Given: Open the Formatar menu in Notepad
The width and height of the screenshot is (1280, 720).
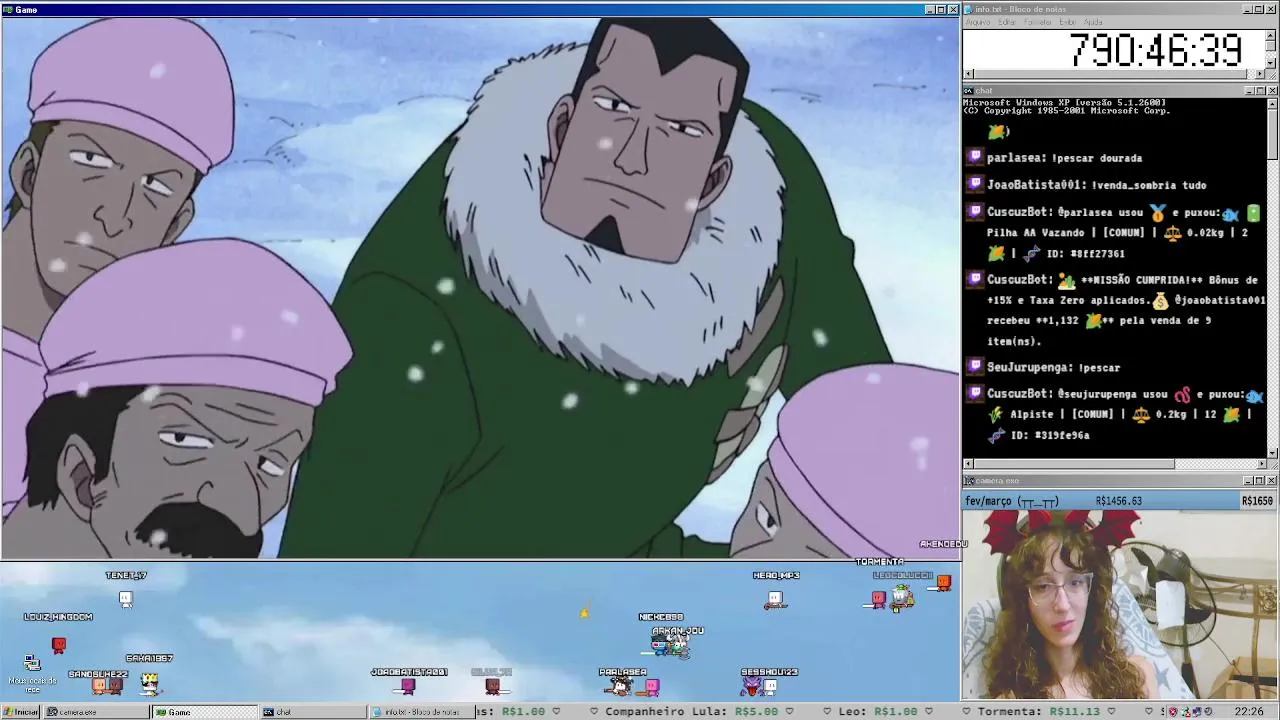Looking at the screenshot, I should [x=1038, y=22].
